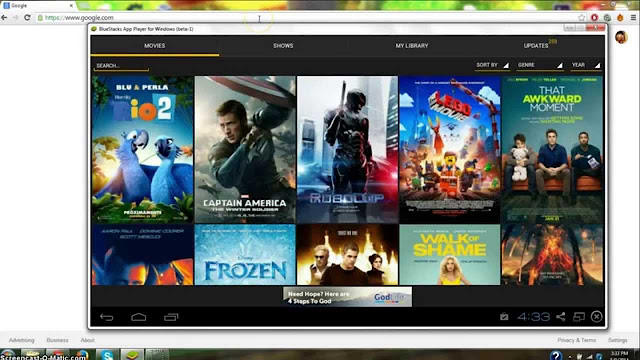The height and width of the screenshot is (360, 640).
Task: Click the Chrome back arrow
Action: coord(4,18)
